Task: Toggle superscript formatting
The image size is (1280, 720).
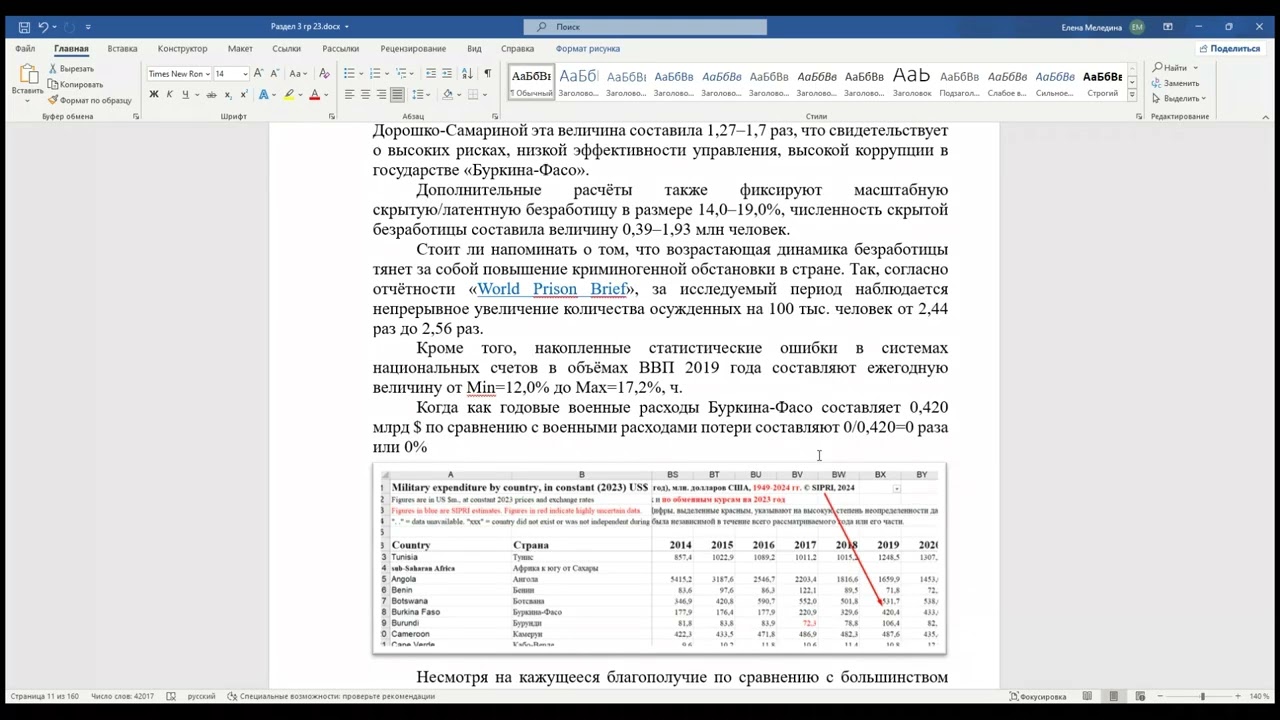Action: 243,95
